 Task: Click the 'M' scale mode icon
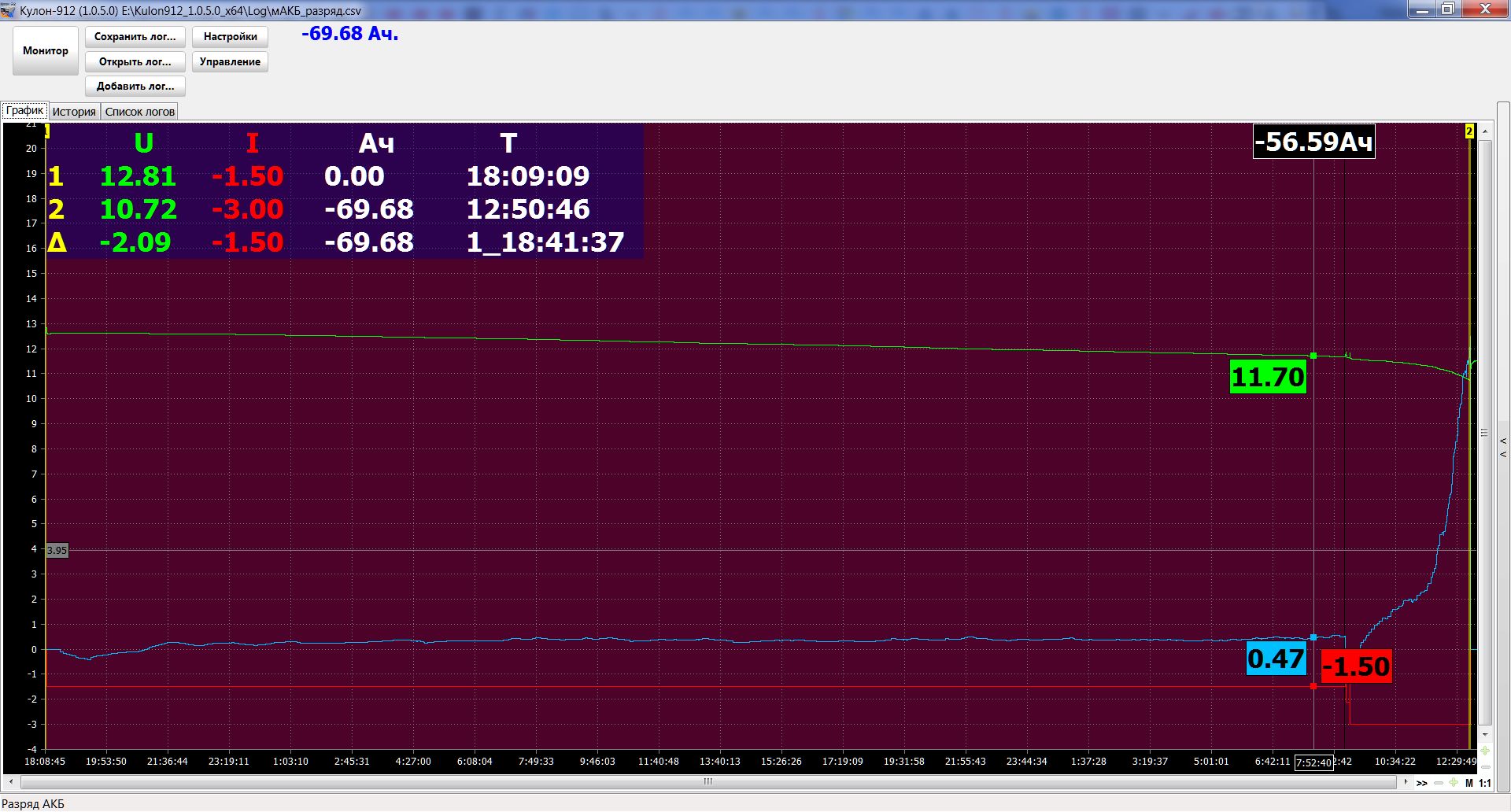click(x=1469, y=783)
